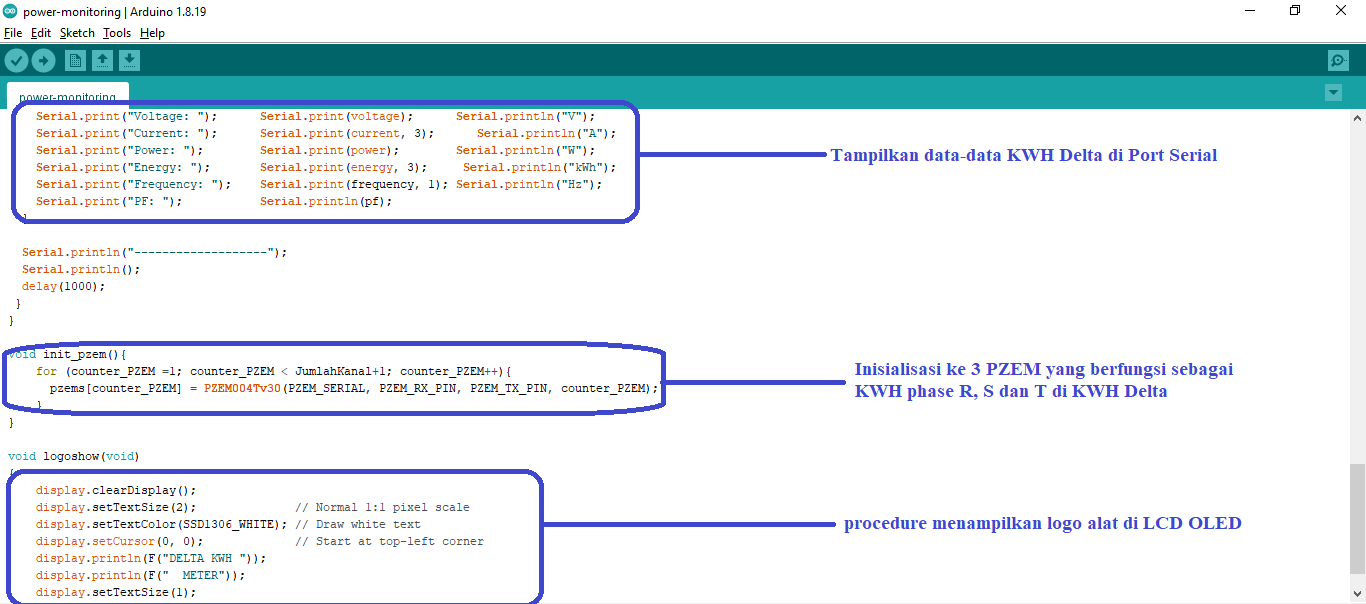Click the Upload arrow icon
Viewport: 1366px width, 604px height.
[43, 61]
